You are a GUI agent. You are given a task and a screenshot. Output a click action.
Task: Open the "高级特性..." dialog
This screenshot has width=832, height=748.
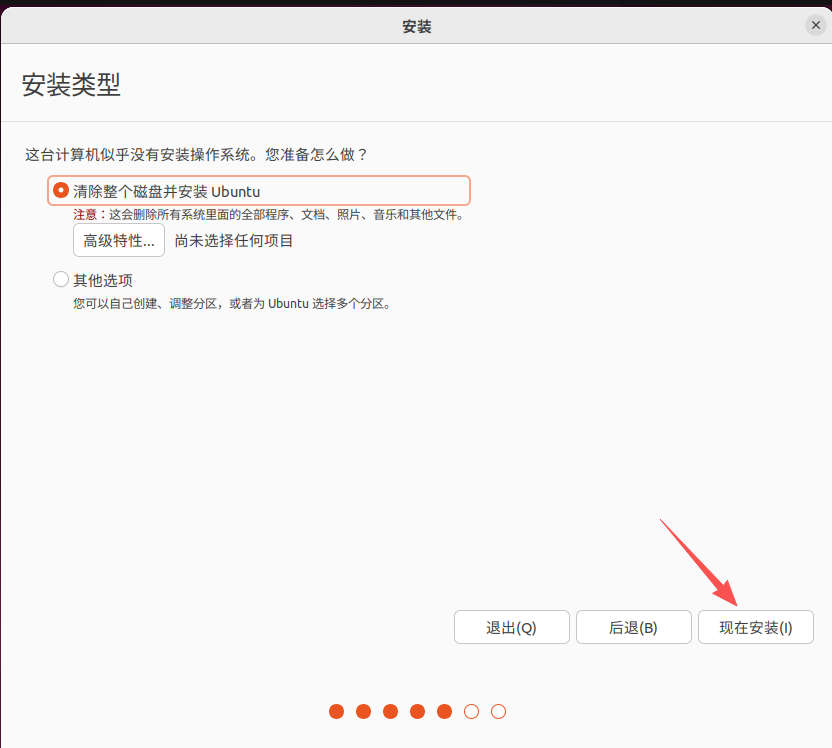point(119,240)
